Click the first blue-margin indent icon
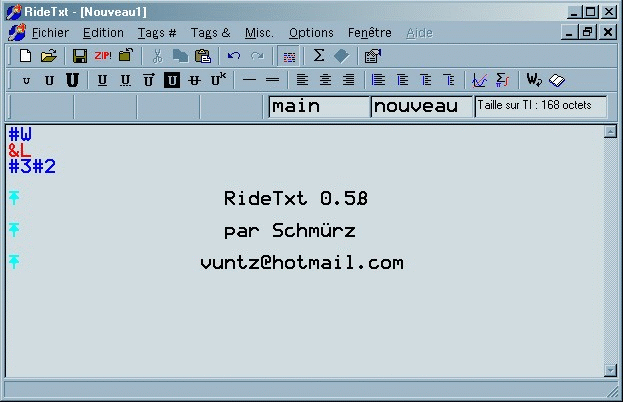 [378, 80]
